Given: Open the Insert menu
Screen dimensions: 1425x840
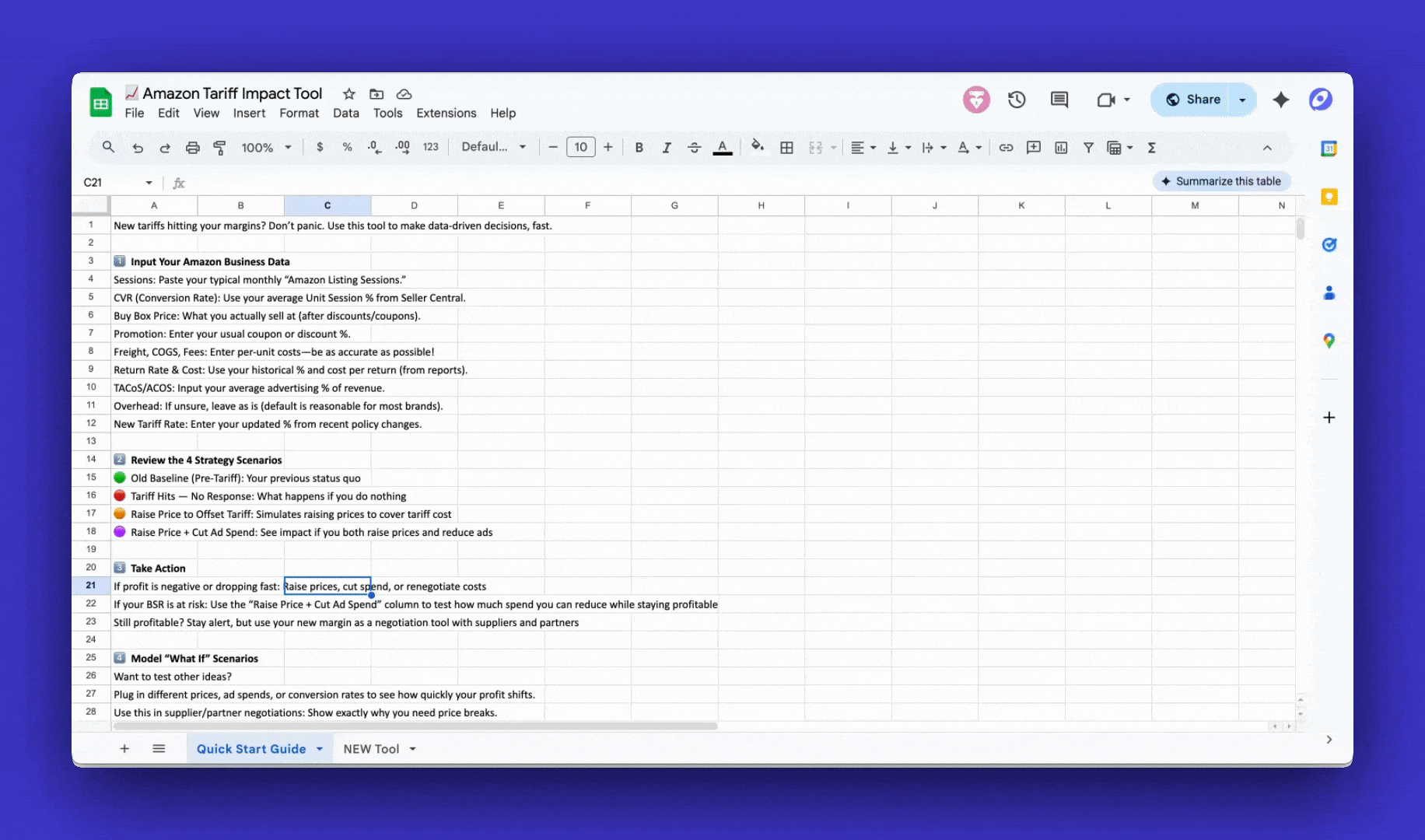Looking at the screenshot, I should [249, 113].
